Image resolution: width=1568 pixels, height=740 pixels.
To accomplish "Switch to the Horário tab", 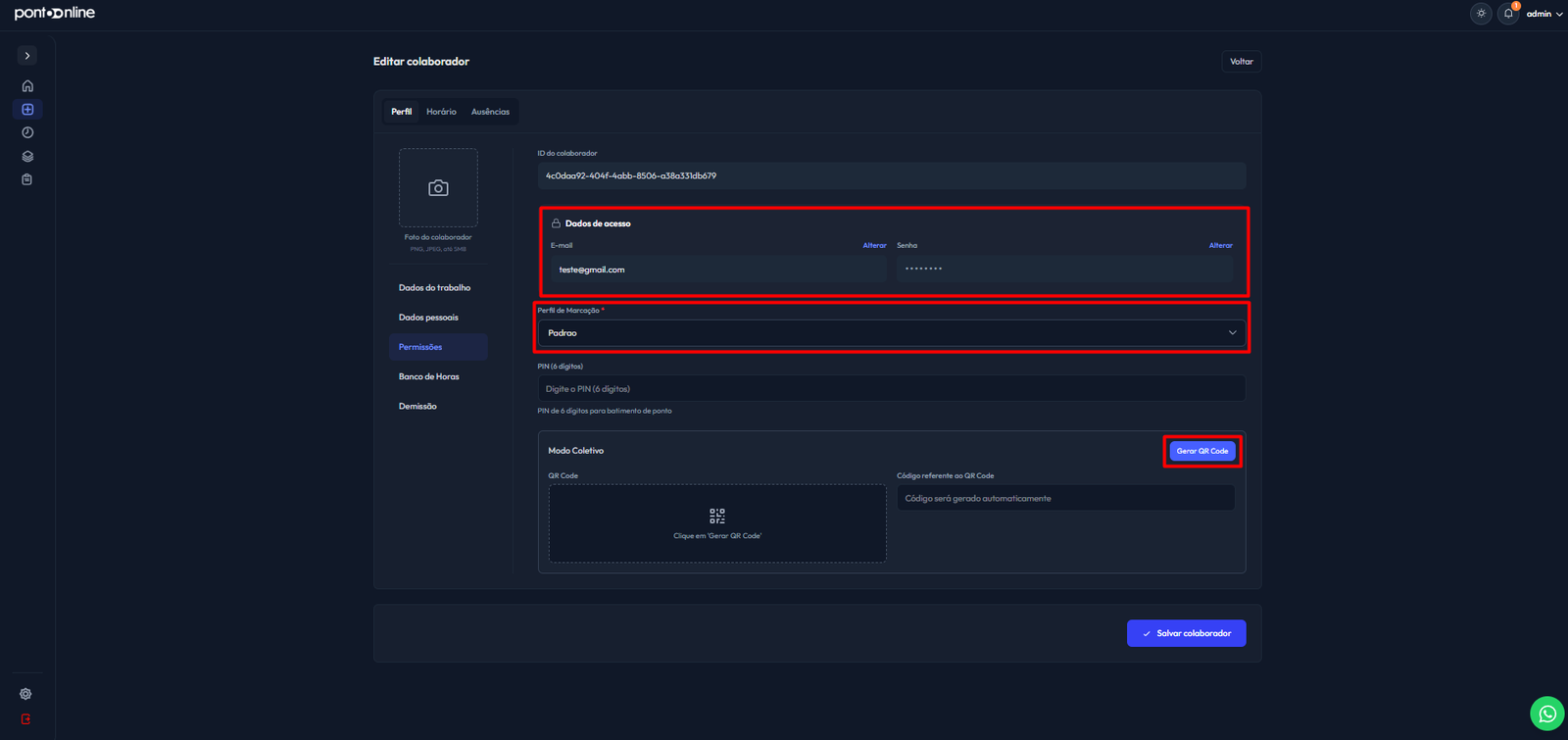I will [x=441, y=112].
